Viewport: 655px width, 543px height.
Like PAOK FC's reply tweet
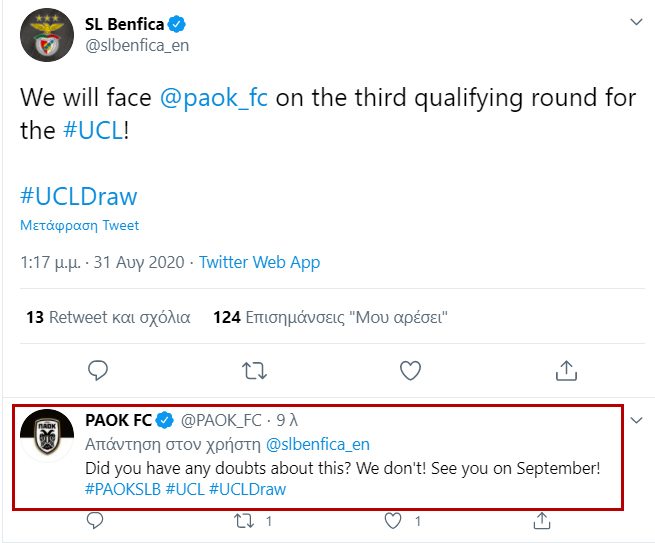pos(393,520)
